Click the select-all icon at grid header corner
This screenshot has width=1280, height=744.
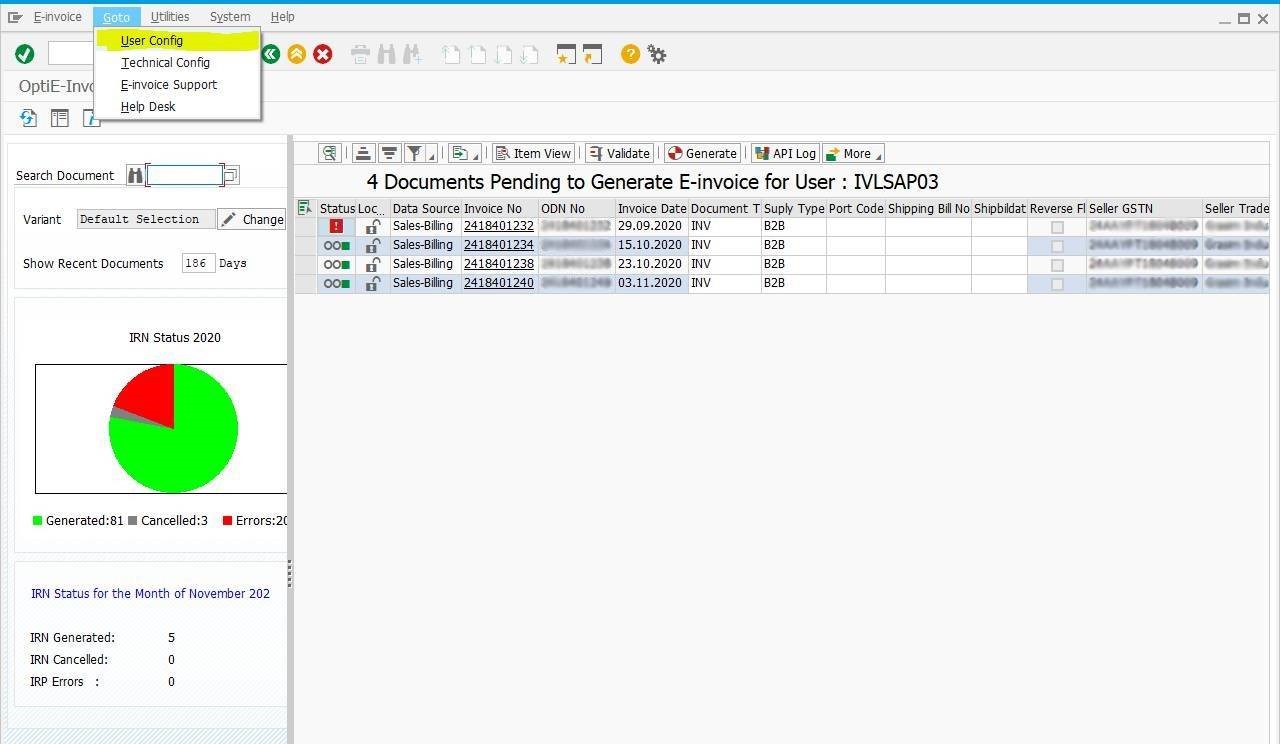click(305, 208)
